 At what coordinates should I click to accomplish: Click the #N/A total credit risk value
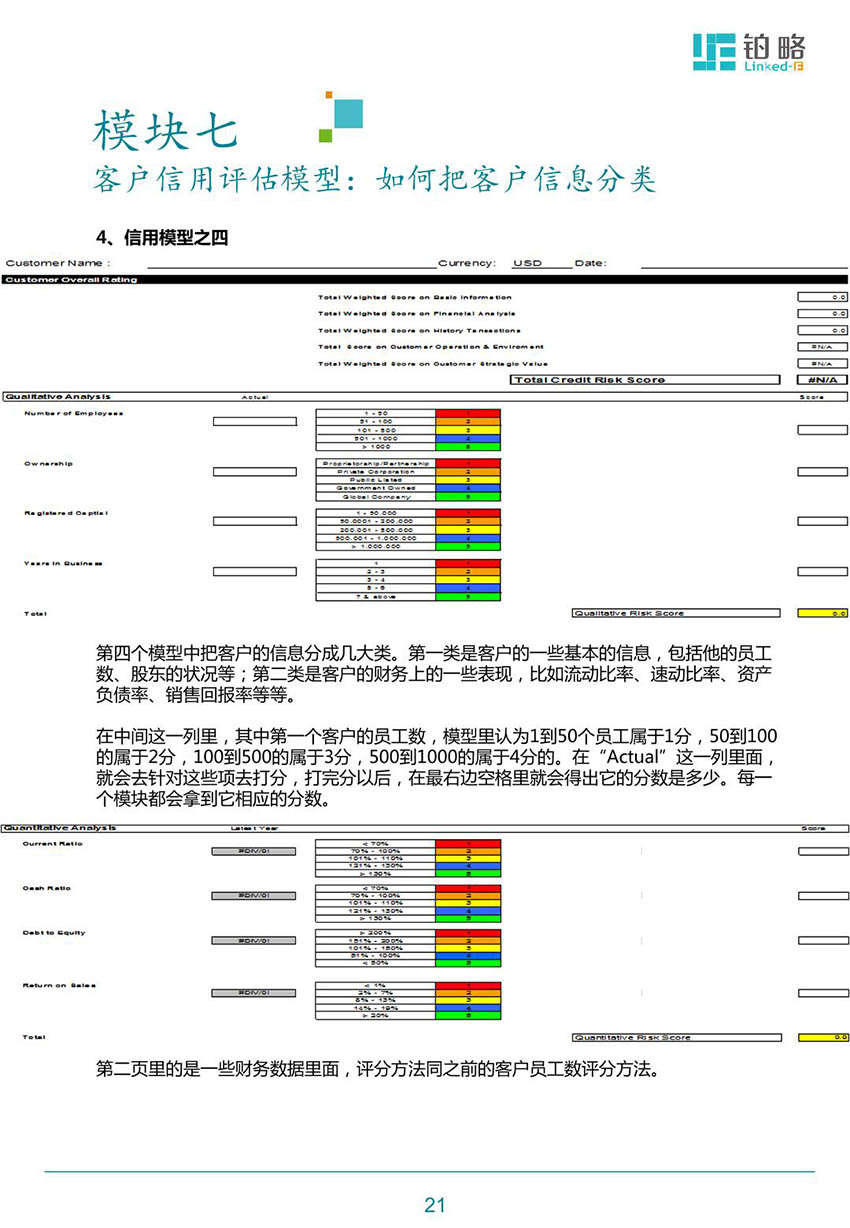tap(822, 380)
